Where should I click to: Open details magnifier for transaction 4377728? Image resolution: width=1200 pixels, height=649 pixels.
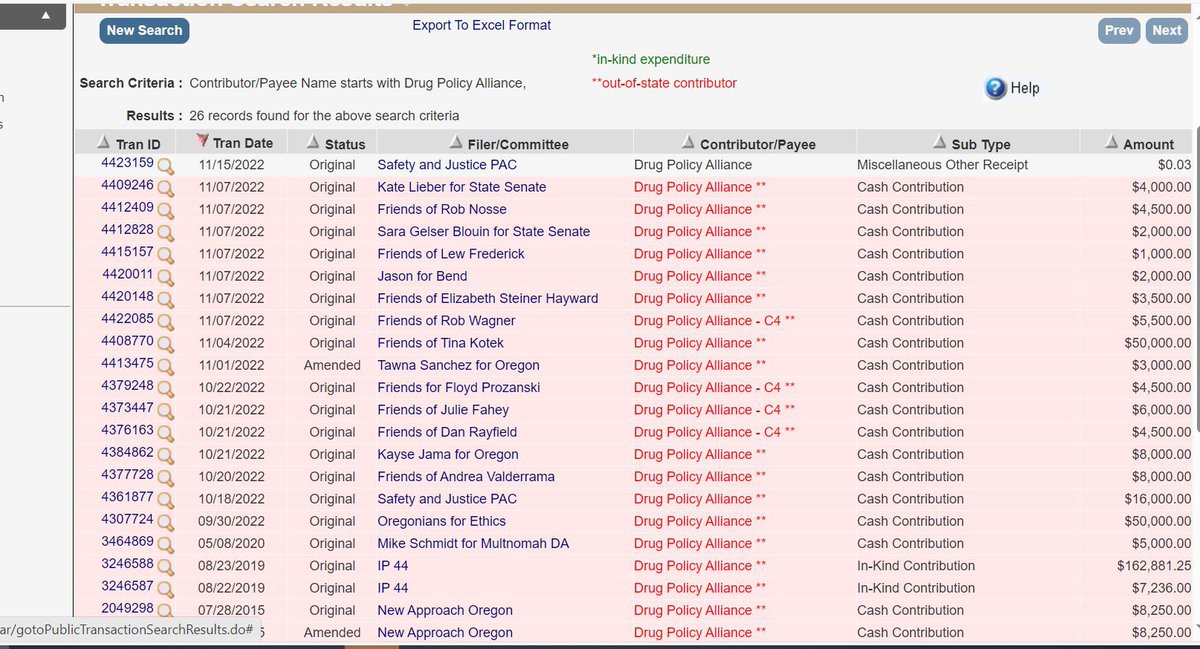coord(165,479)
